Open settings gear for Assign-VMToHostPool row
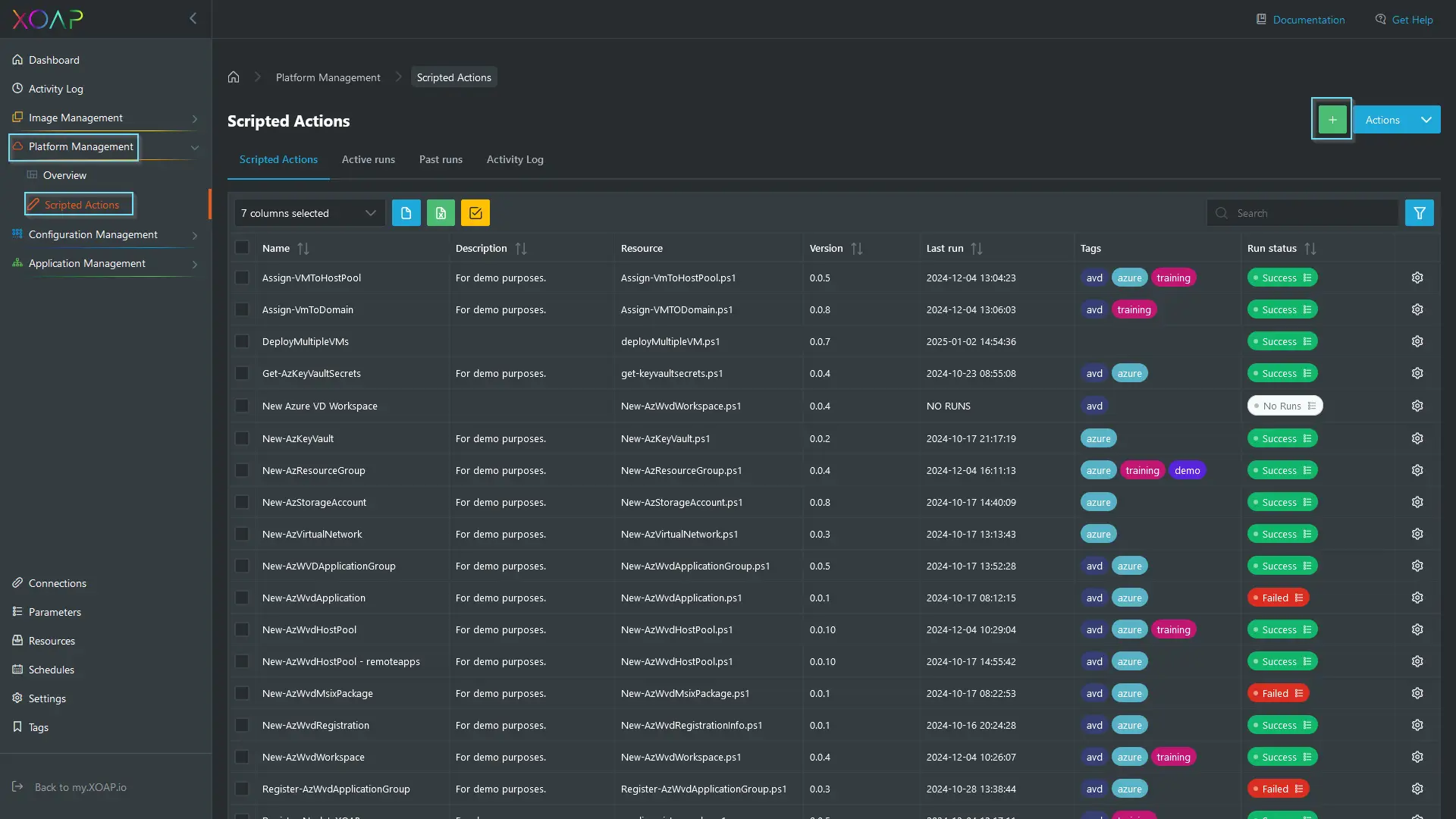Image resolution: width=1456 pixels, height=819 pixels. pyautogui.click(x=1417, y=278)
